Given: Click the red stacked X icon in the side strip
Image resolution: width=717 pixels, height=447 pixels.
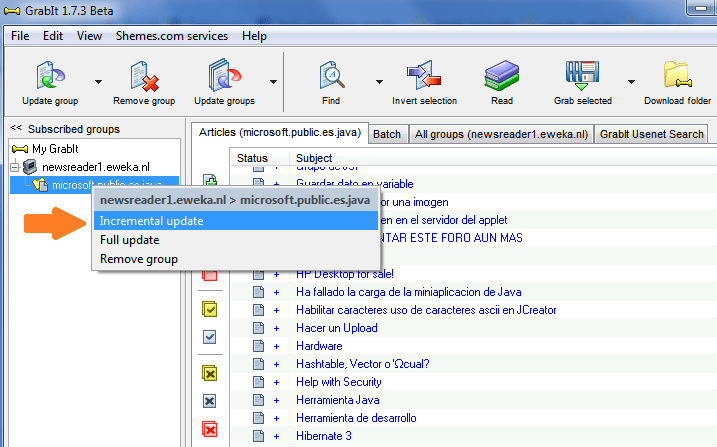Looking at the screenshot, I should tap(210, 429).
